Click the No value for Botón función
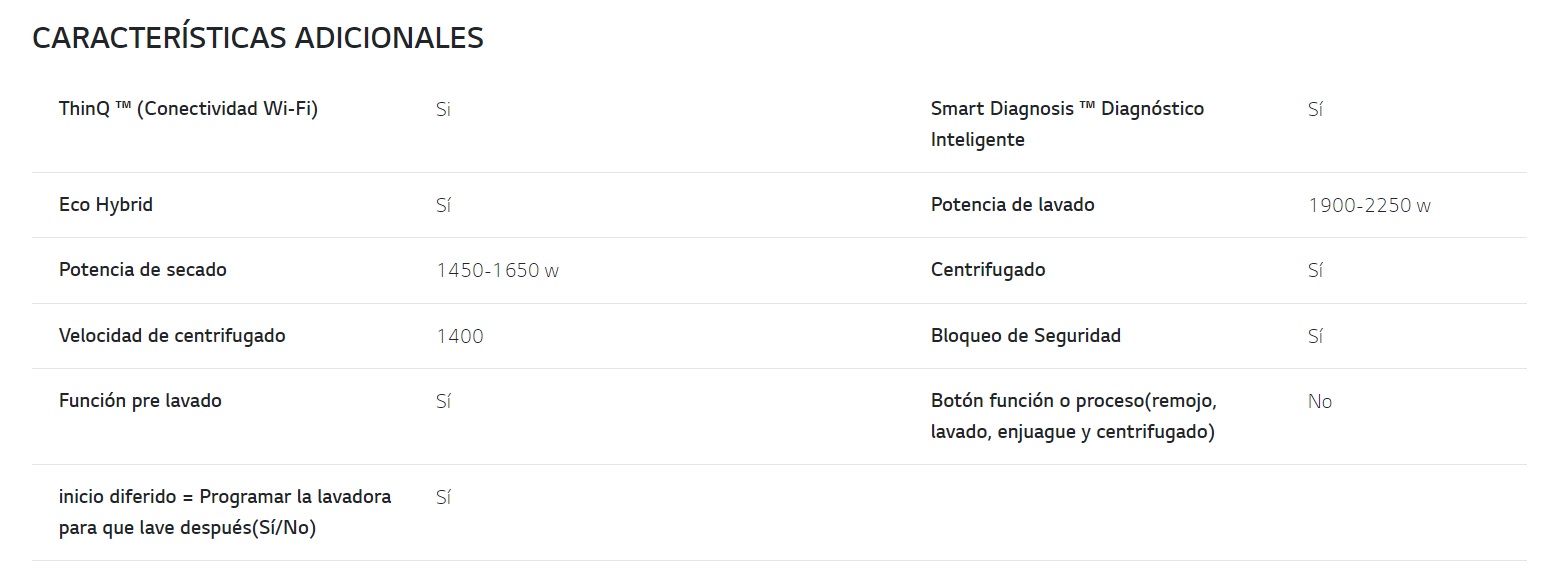The image size is (1551, 571). pyautogui.click(x=1320, y=402)
